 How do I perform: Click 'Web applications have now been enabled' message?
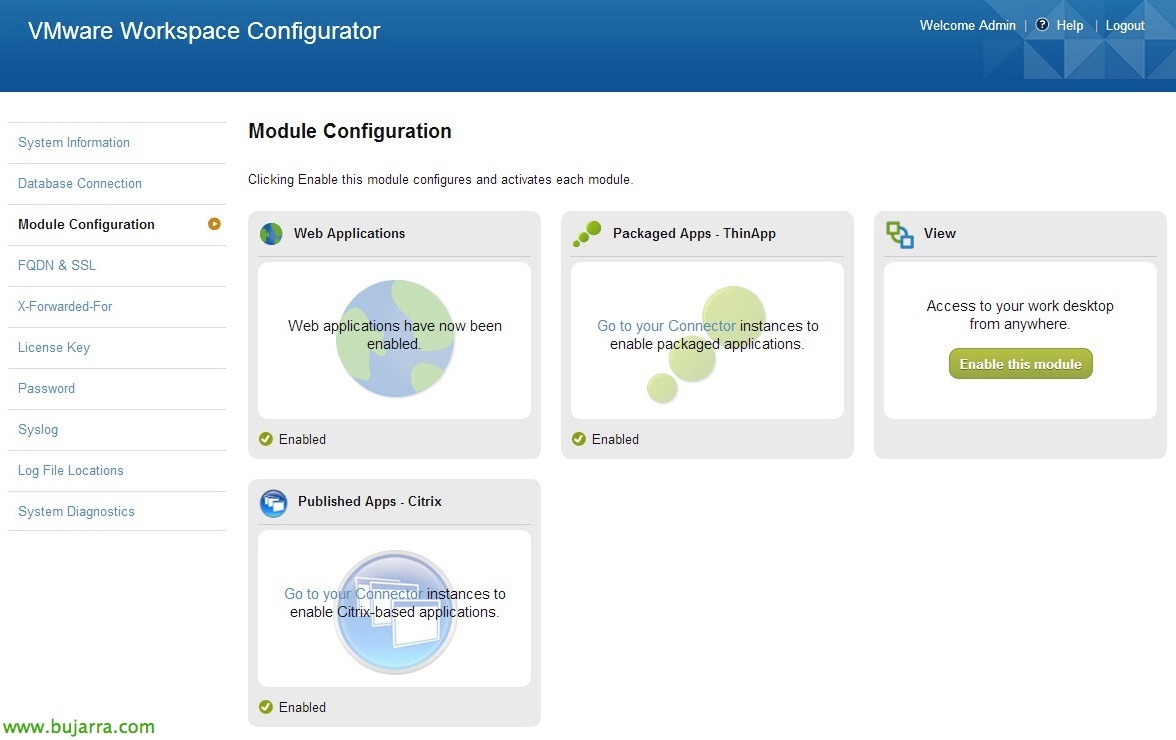pos(394,335)
